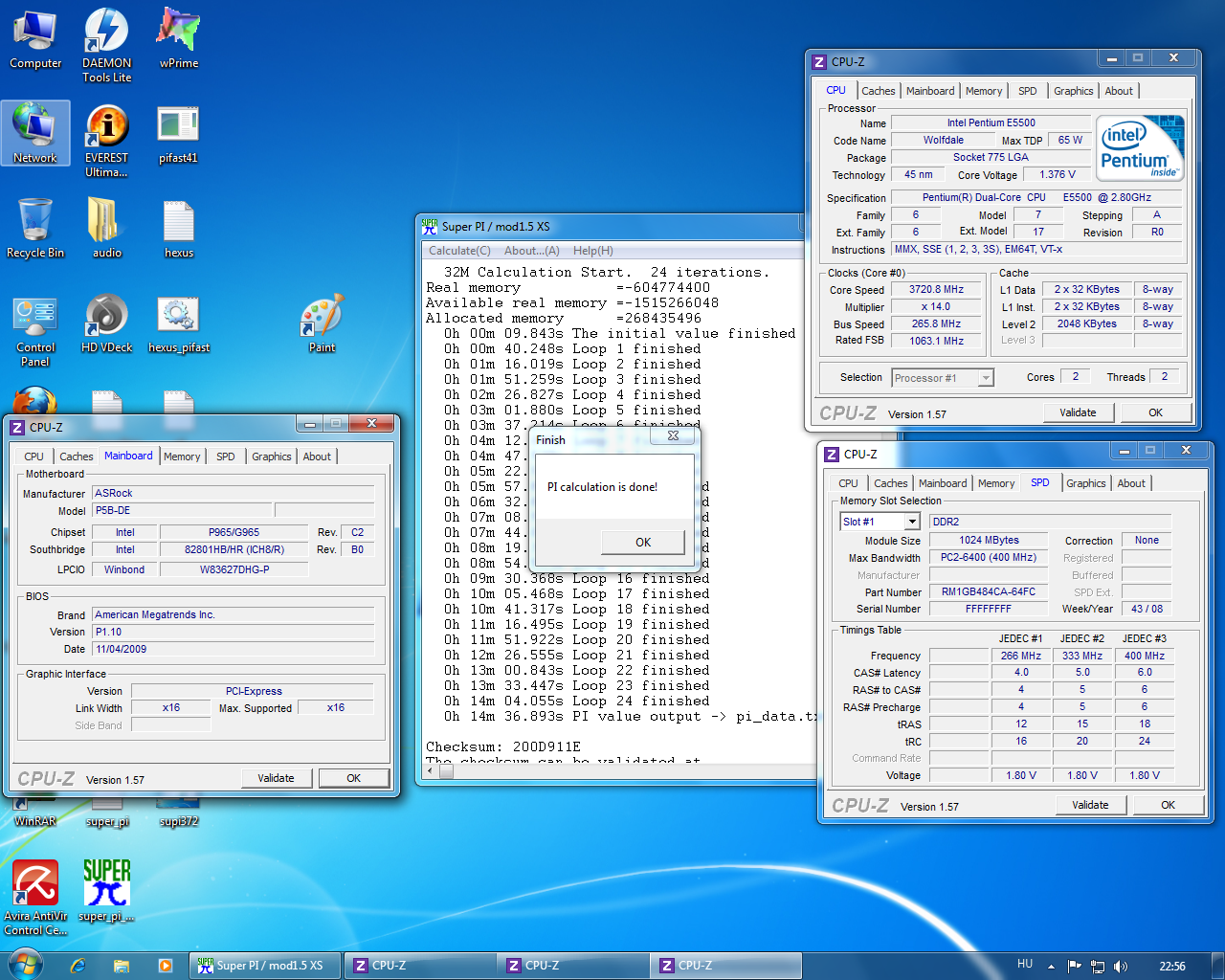Click Validate in the CPU tab CPU-Z window
1225x980 pixels.
click(x=1078, y=412)
